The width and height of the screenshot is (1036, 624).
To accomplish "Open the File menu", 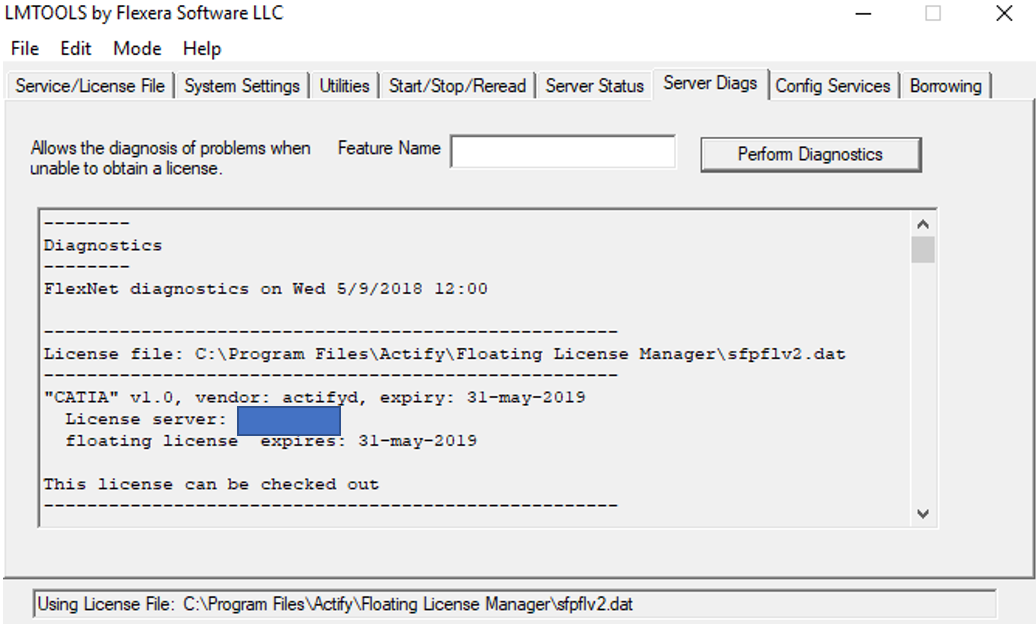I will pos(24,49).
